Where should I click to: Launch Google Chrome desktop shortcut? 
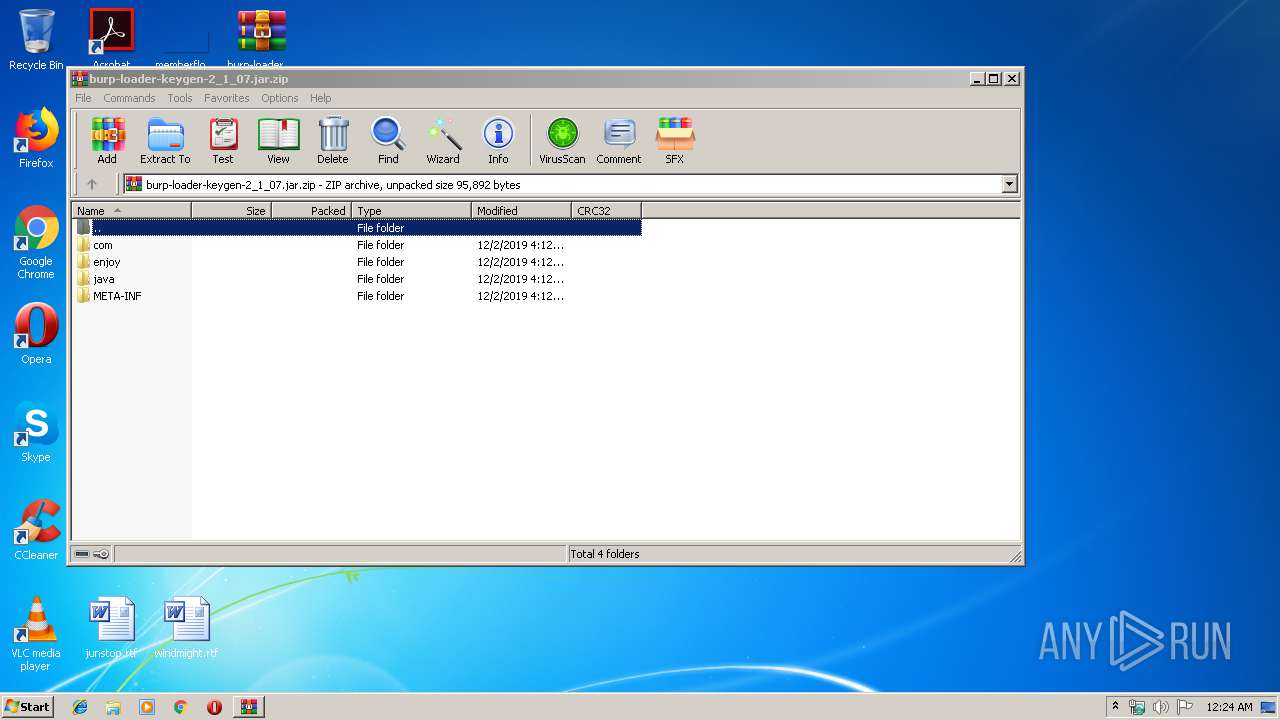click(36, 243)
